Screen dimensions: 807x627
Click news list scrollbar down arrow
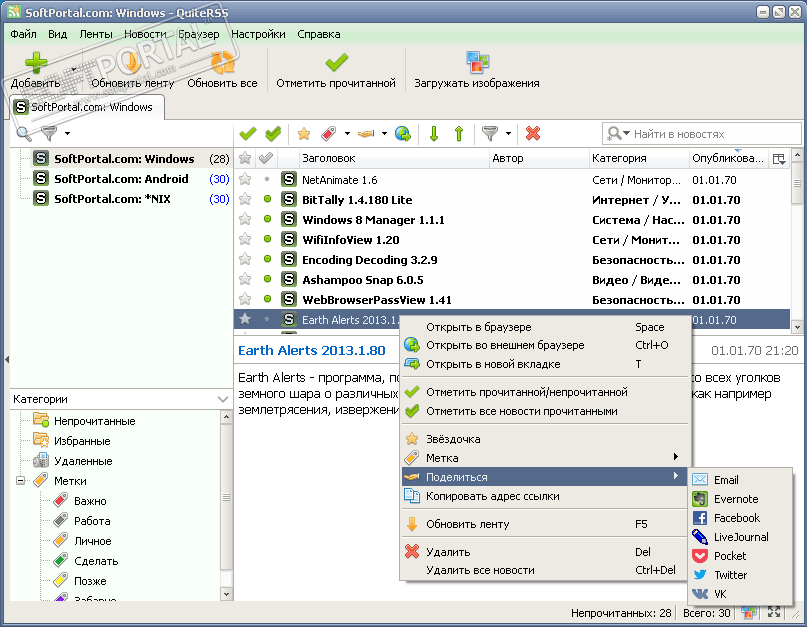click(x=797, y=326)
